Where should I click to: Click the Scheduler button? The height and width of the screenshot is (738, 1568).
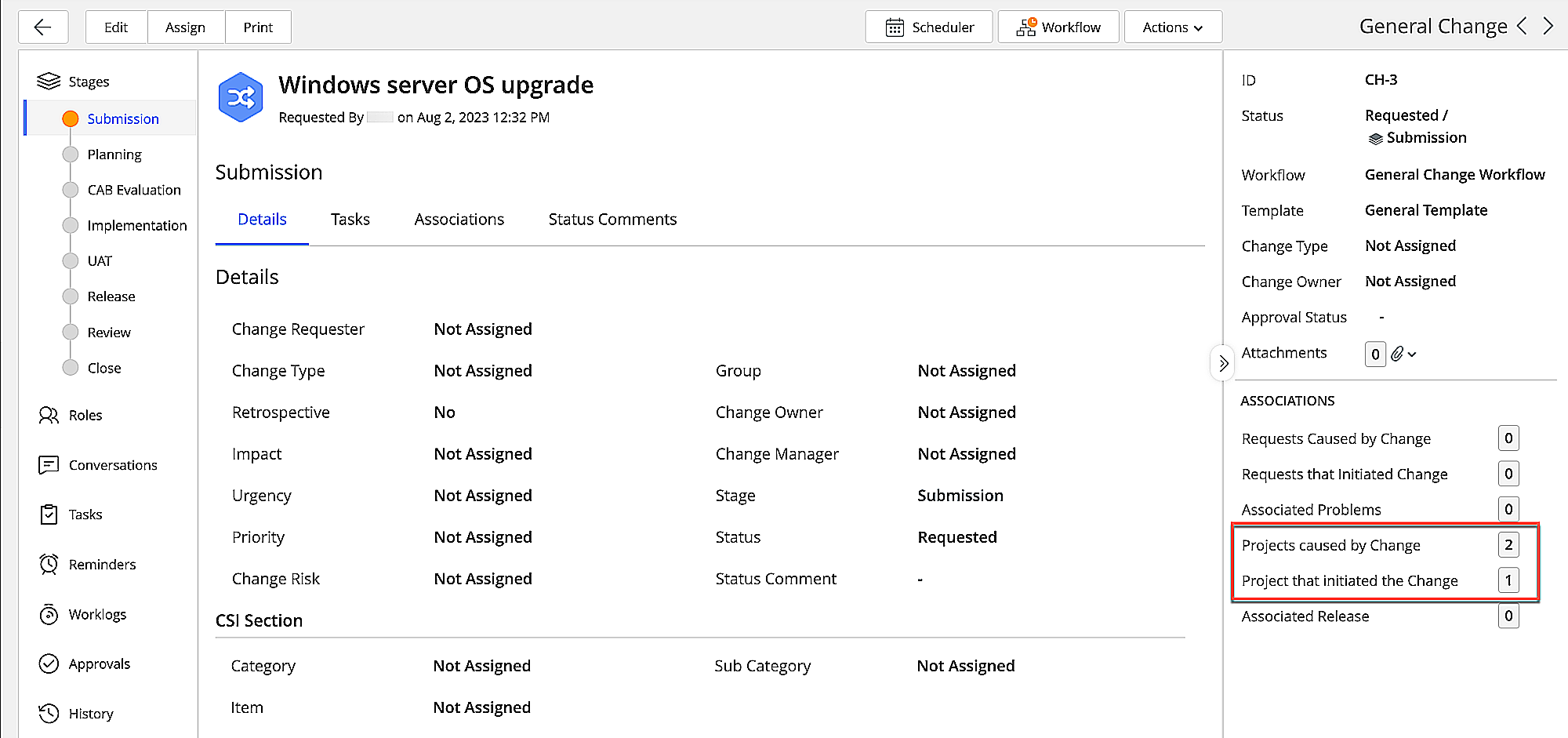click(x=929, y=27)
